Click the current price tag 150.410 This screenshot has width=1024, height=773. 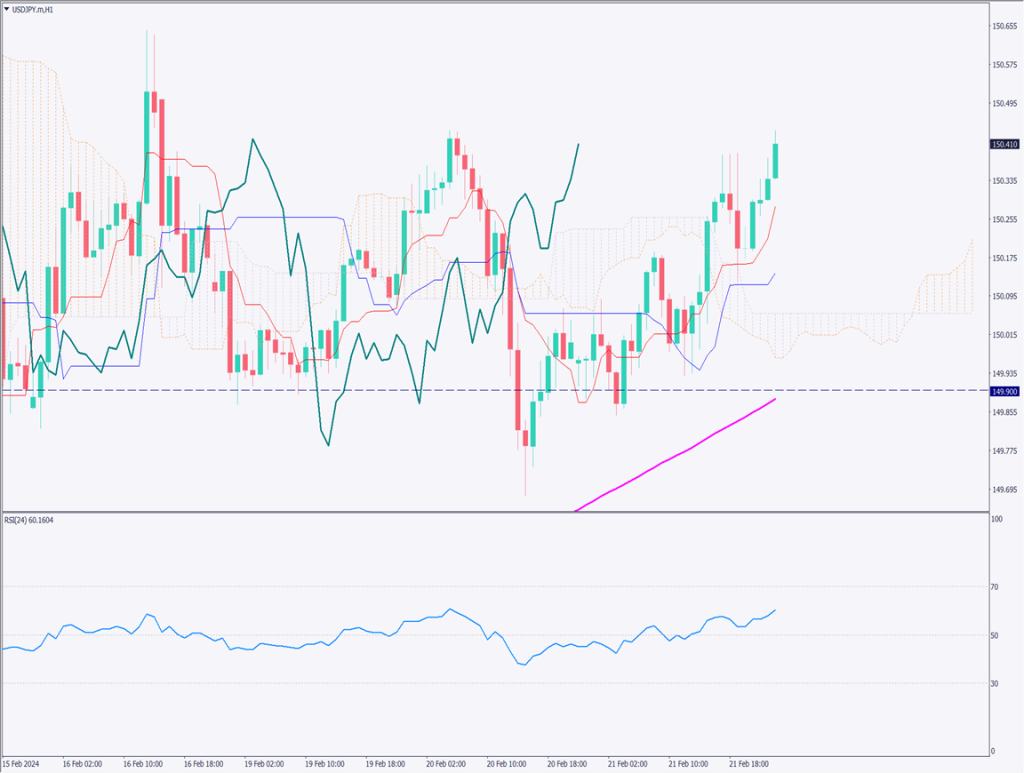click(x=1003, y=144)
